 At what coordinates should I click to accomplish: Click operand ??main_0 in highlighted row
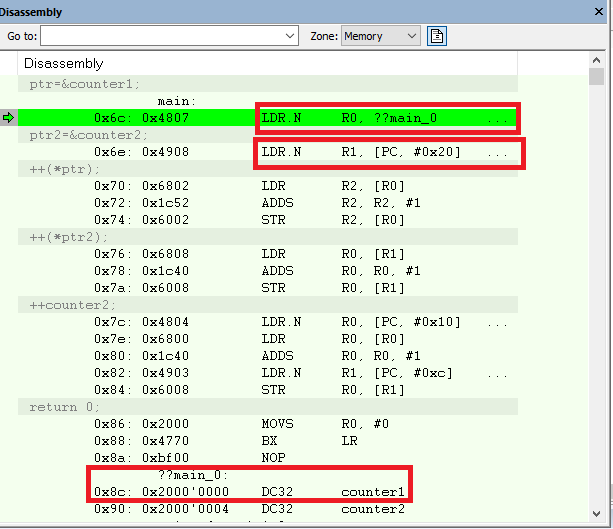tap(405, 118)
